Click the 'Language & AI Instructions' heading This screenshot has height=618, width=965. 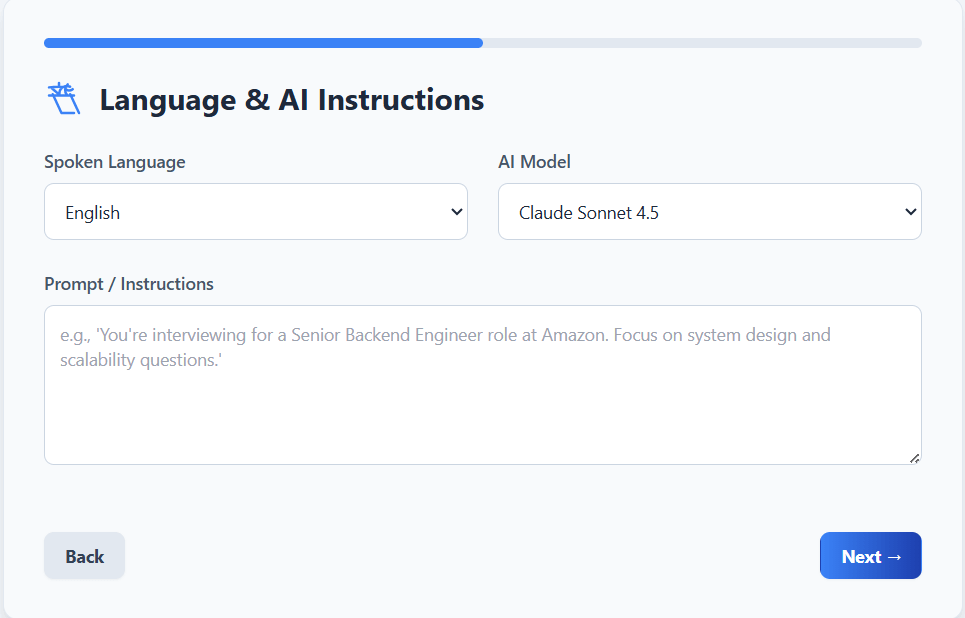[x=292, y=100]
